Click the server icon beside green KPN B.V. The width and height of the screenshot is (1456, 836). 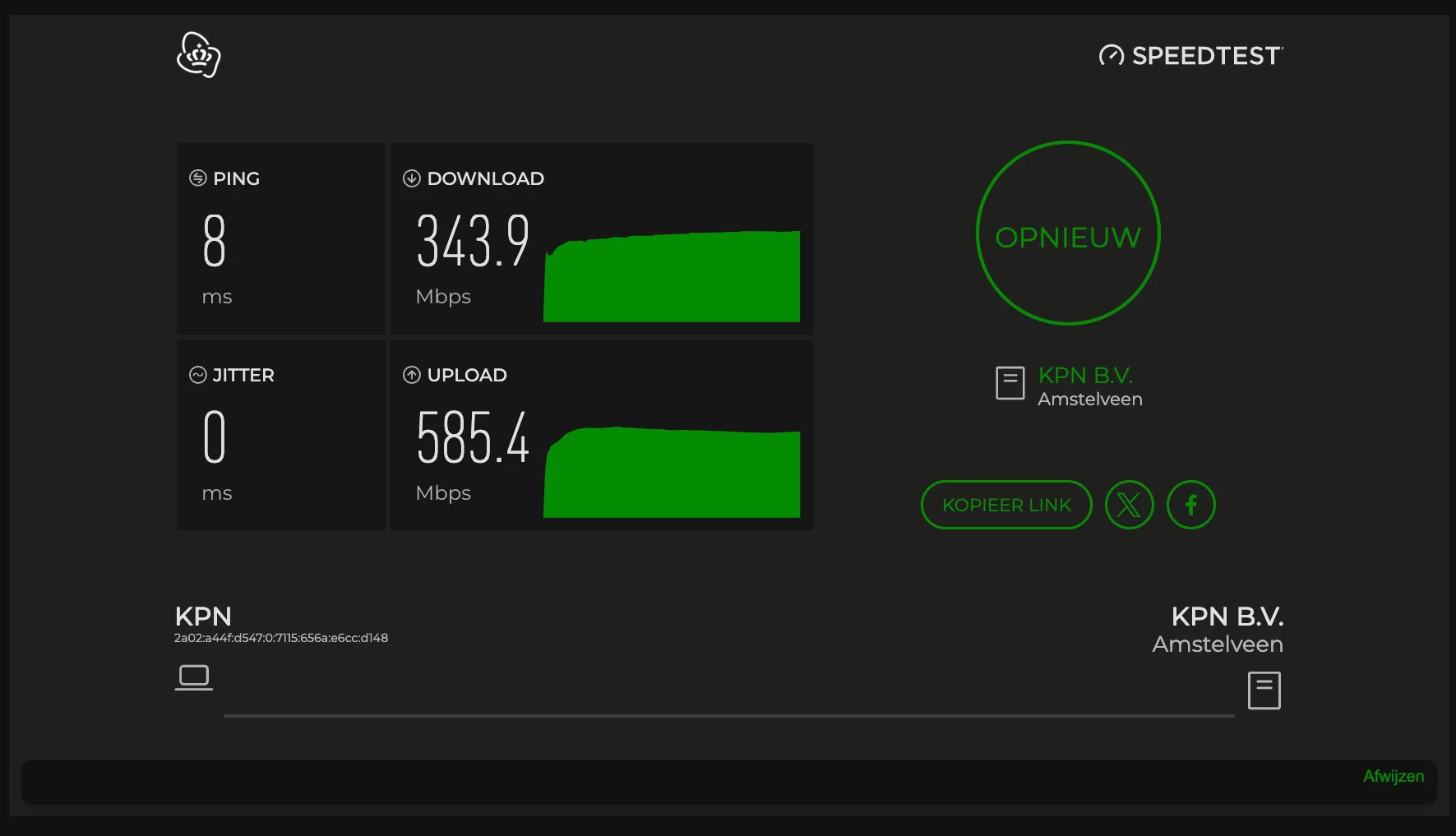point(1010,383)
